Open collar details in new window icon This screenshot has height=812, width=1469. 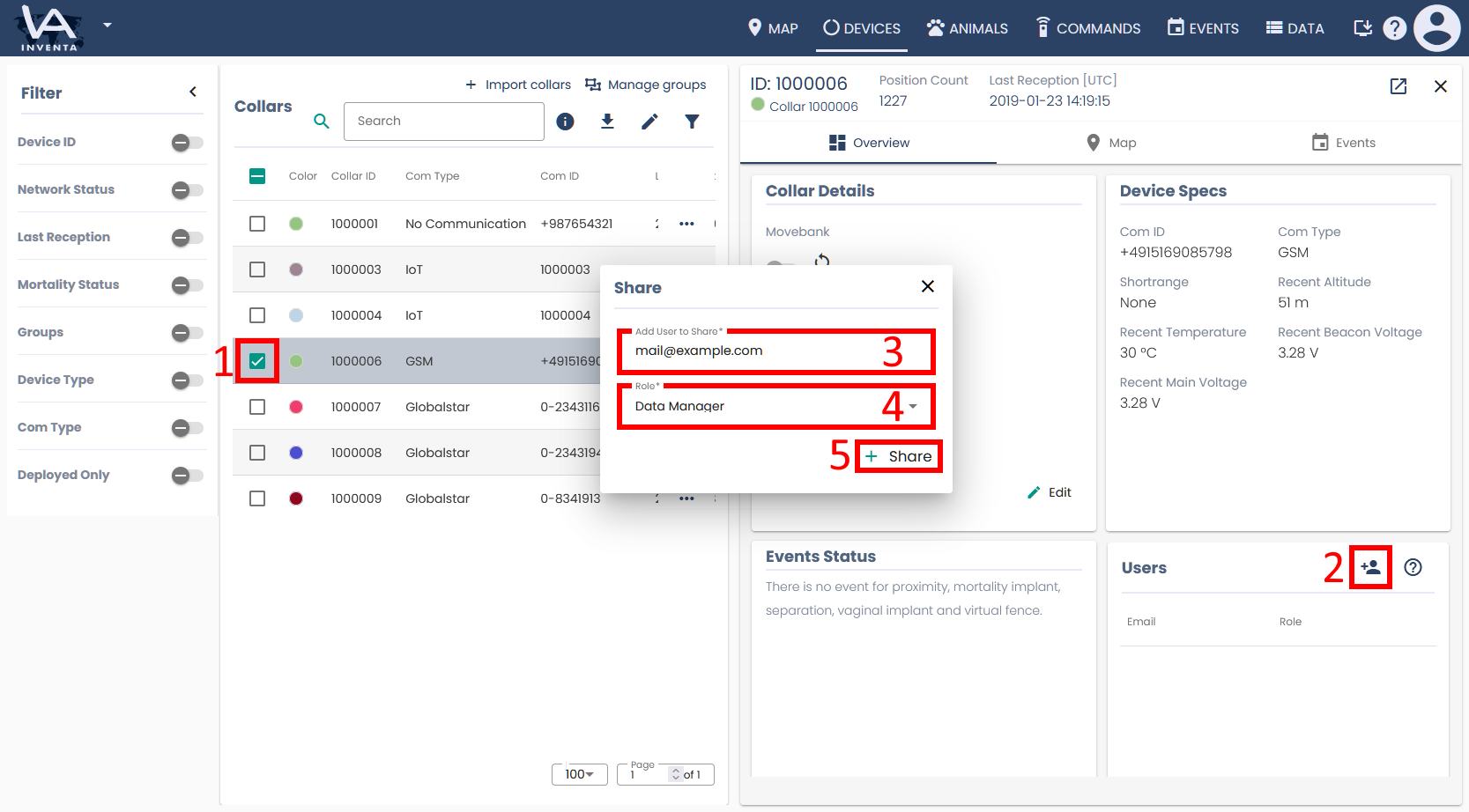[1398, 86]
